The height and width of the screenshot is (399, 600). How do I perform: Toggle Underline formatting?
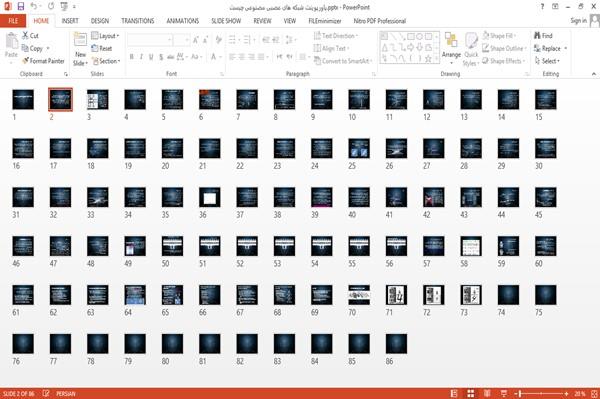[x=151, y=57]
